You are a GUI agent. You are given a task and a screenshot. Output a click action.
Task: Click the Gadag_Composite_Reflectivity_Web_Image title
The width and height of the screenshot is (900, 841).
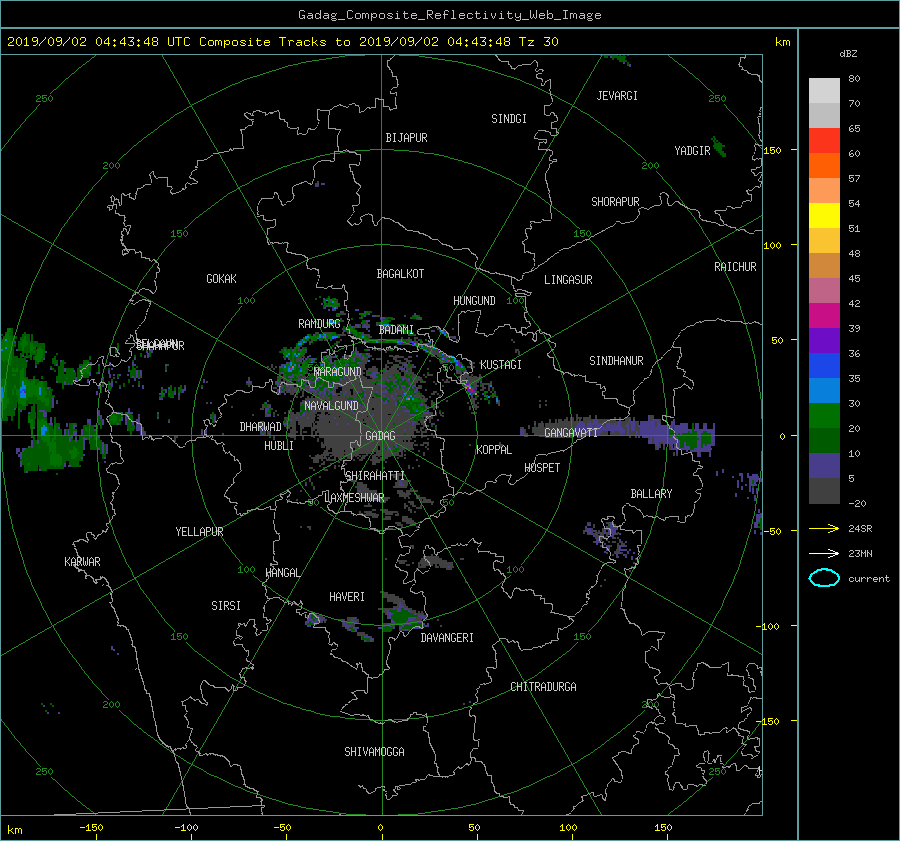449,15
